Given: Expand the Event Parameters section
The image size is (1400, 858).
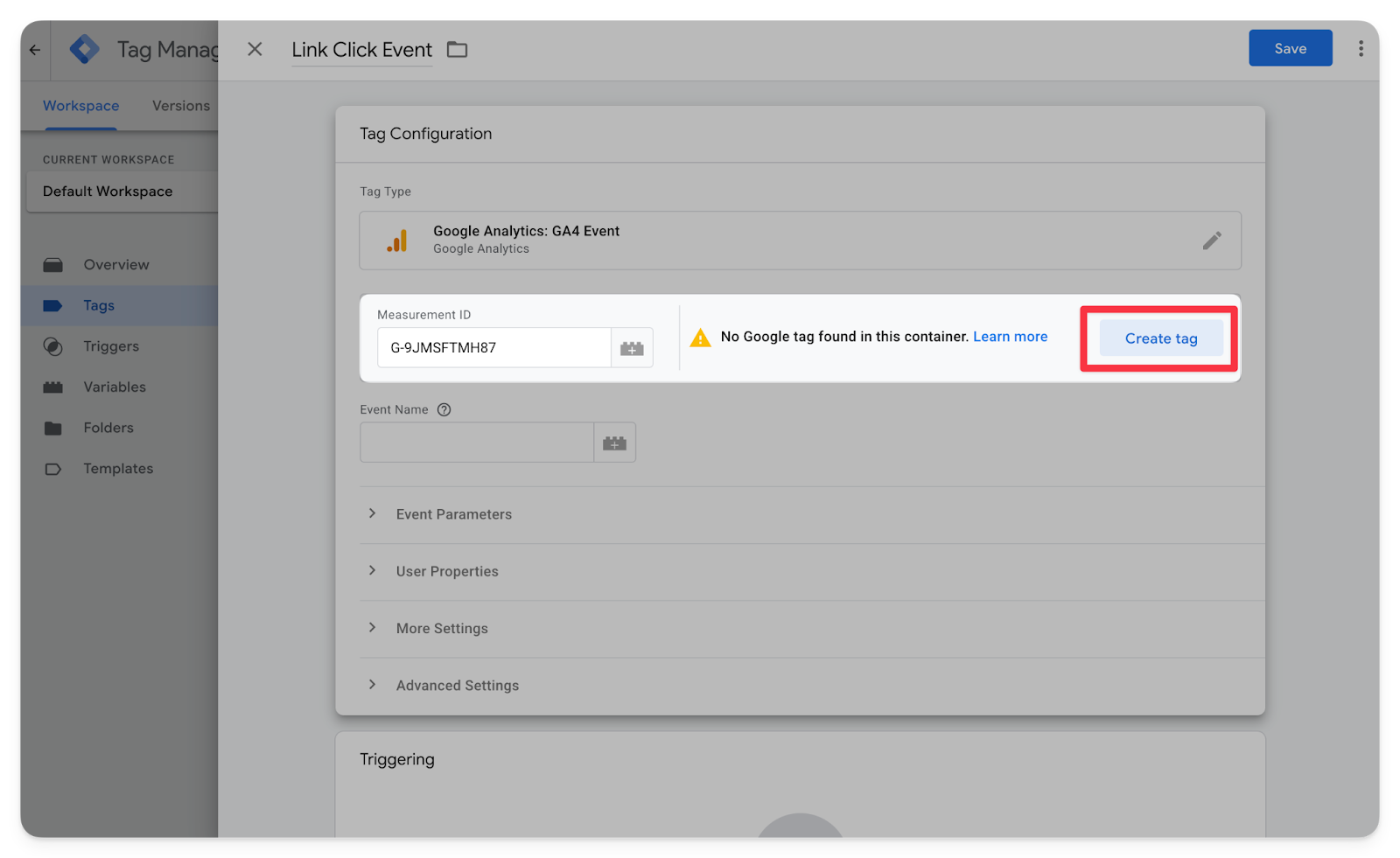Looking at the screenshot, I should 453,514.
